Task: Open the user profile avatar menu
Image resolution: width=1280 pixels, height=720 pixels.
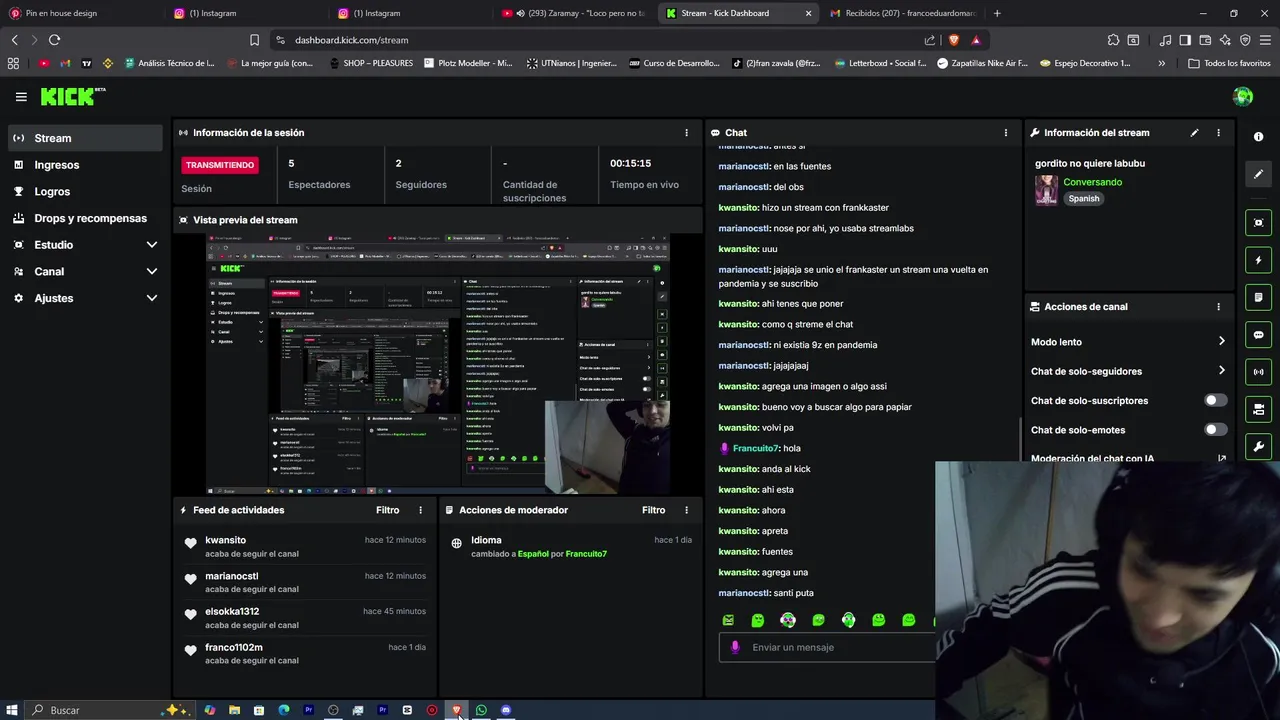Action: pos(1243,97)
